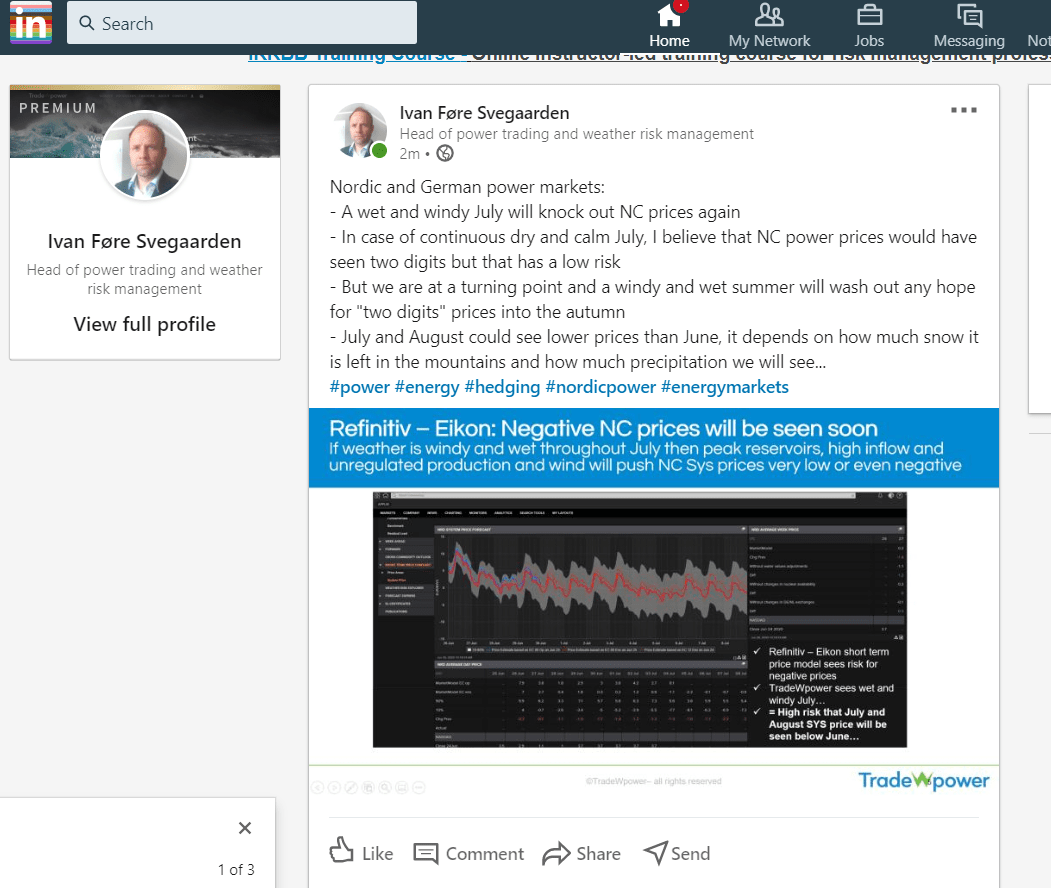Click the TradeWpower logo in post image
The width and height of the screenshot is (1051, 888).
click(x=924, y=780)
